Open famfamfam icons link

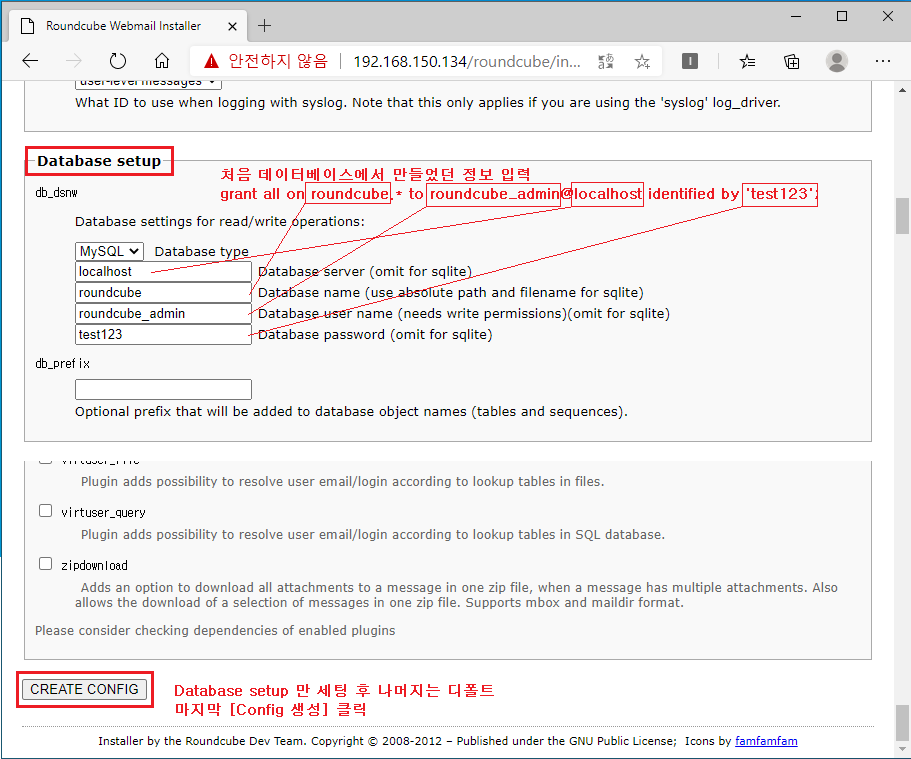[x=766, y=741]
